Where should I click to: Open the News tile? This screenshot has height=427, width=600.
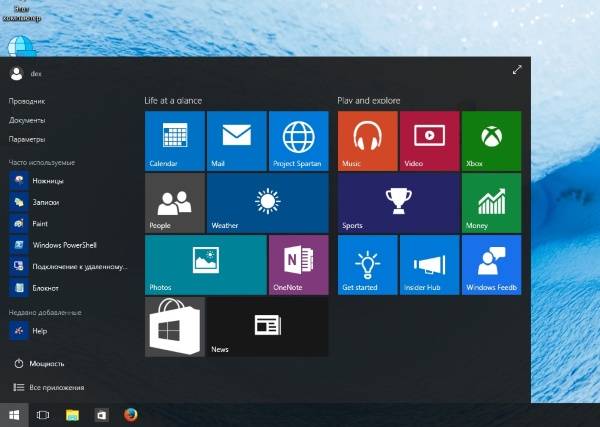tap(267, 327)
